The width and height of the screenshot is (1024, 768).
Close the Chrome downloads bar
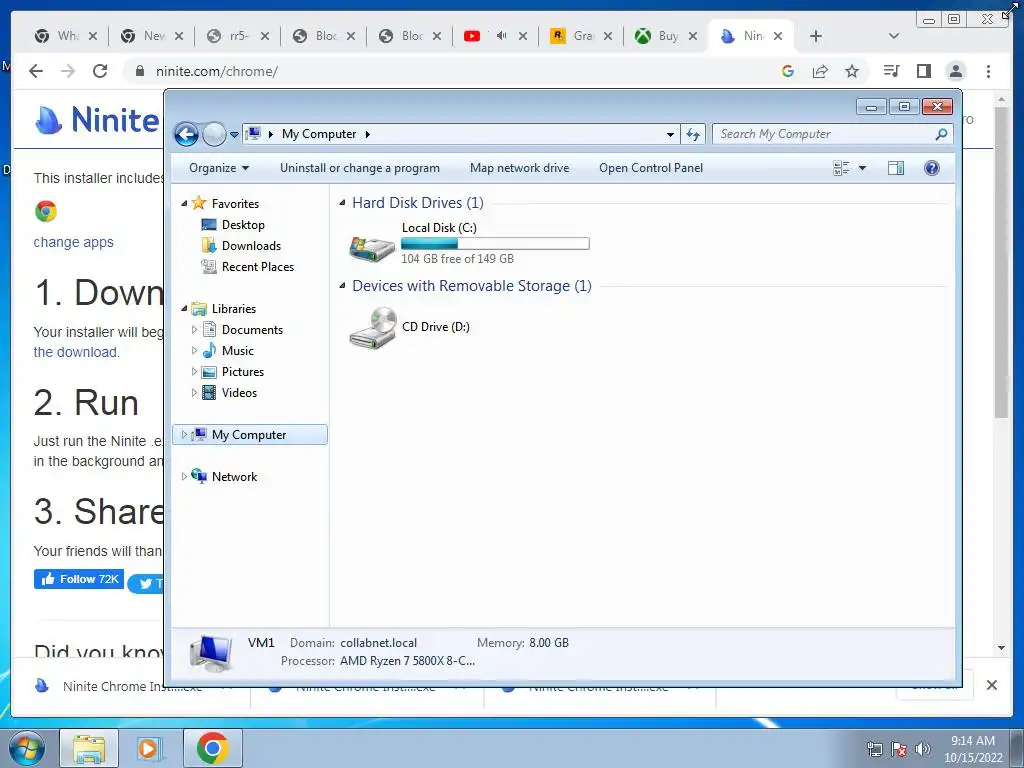pos(991,685)
